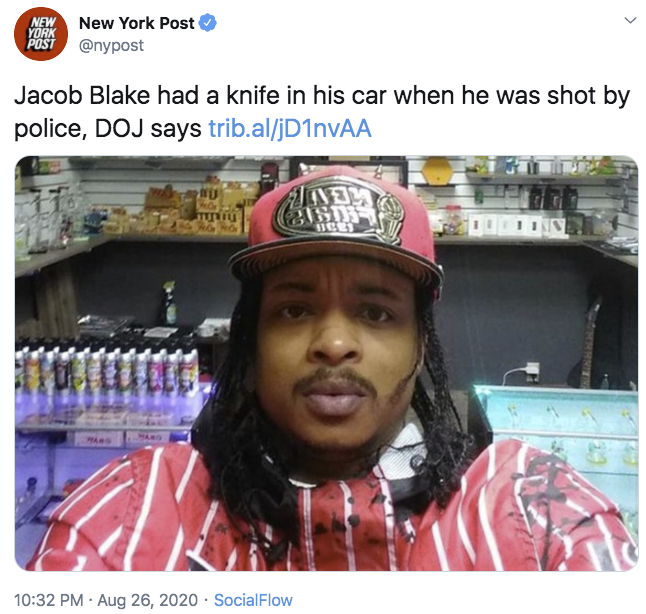Click the spray bottle on the counter

pos(169,304)
